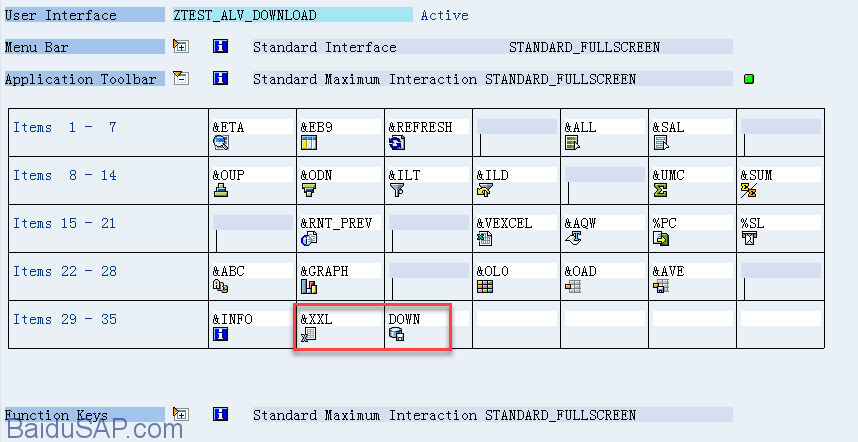
Task: Click the green status indicator
Action: click(x=749, y=79)
